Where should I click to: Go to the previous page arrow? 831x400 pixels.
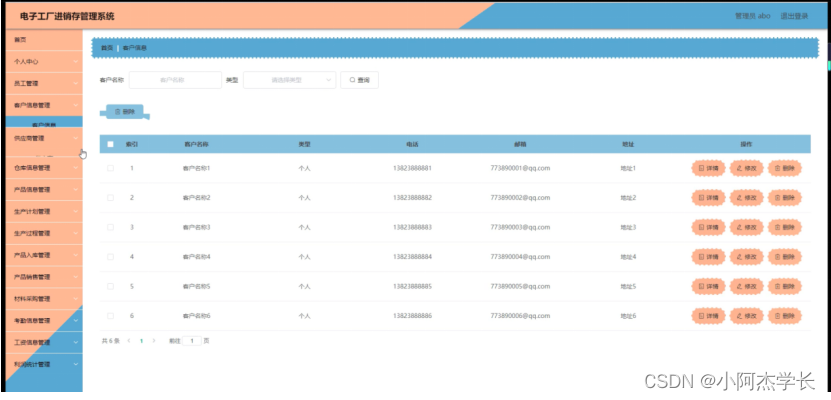[x=129, y=341]
